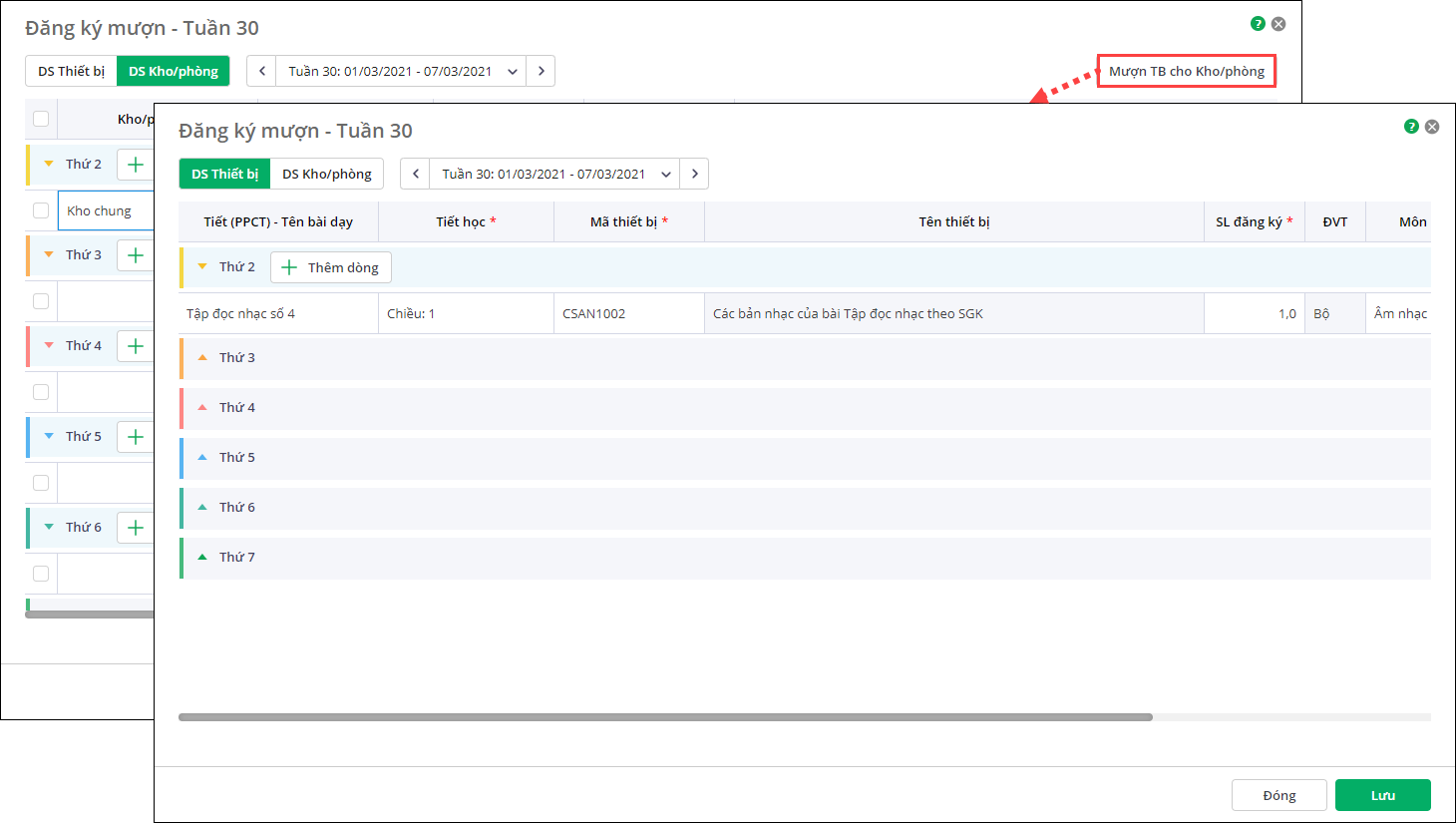
Task: Click Mượn TB cho Kho/phòng link
Action: [1187, 71]
